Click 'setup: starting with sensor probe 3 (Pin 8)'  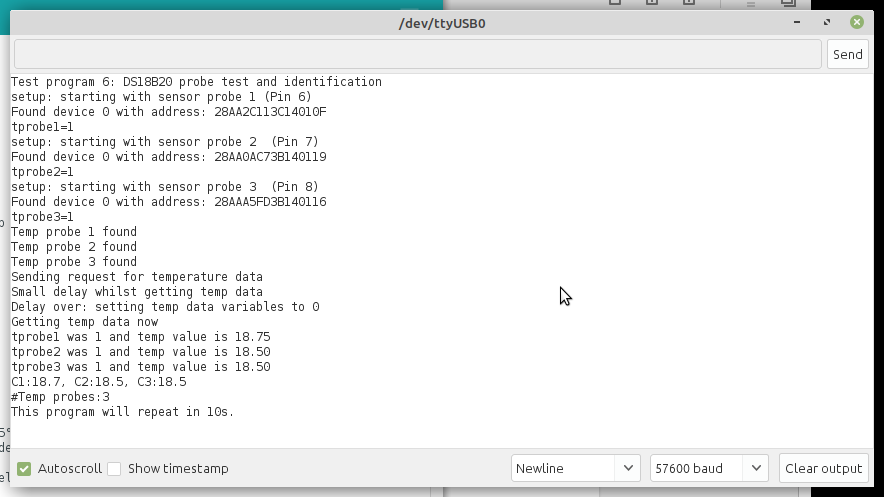(165, 187)
